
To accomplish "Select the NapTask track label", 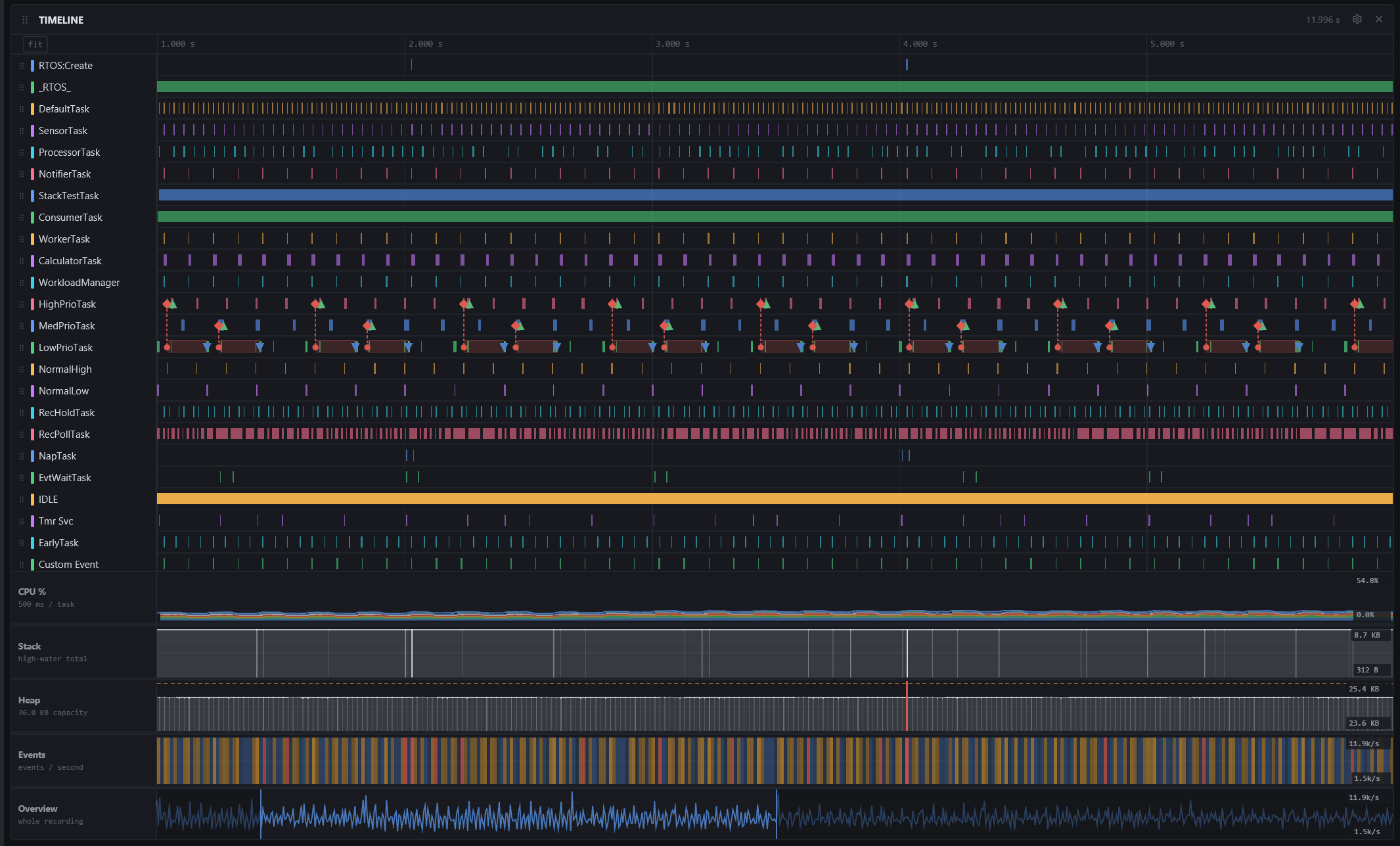I will [x=57, y=456].
